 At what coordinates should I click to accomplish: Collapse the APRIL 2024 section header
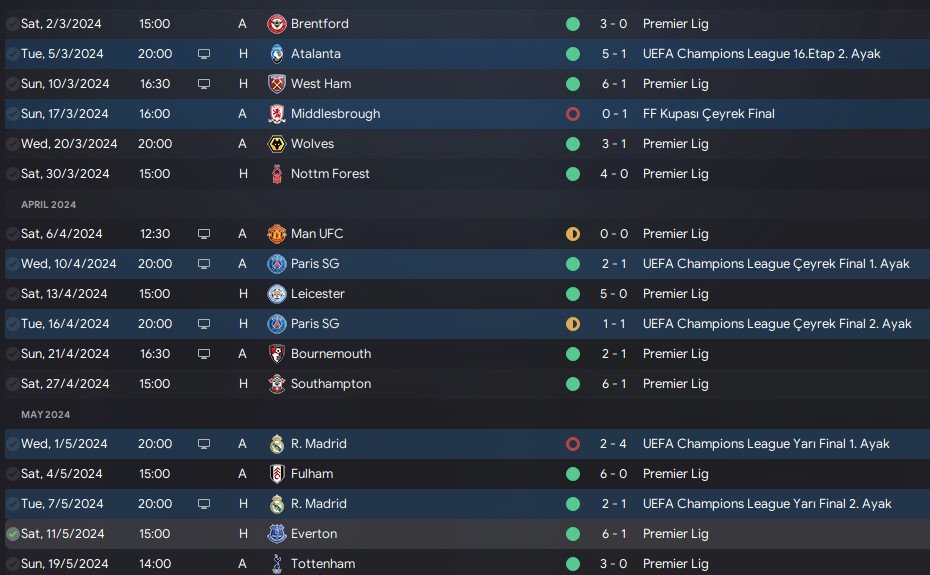click(x=49, y=205)
